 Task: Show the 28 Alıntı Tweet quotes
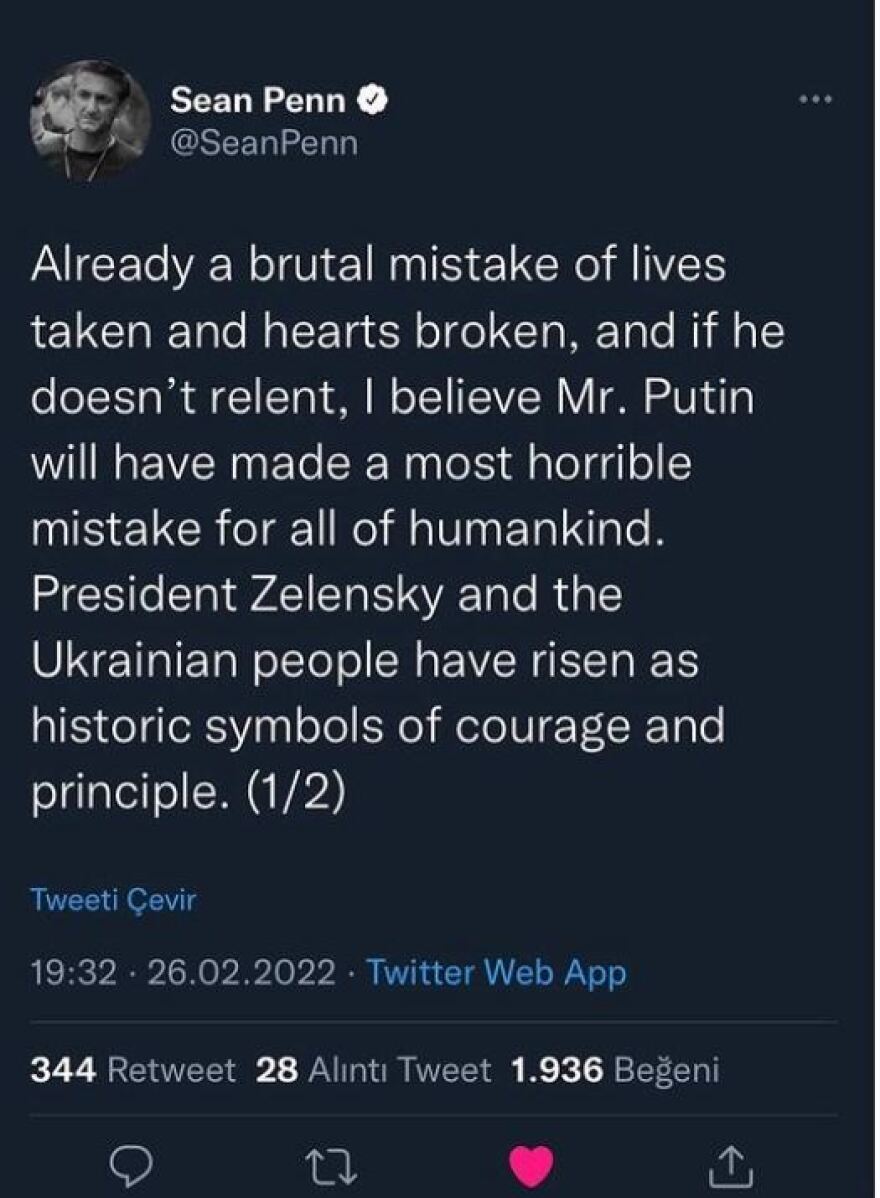click(x=374, y=1070)
